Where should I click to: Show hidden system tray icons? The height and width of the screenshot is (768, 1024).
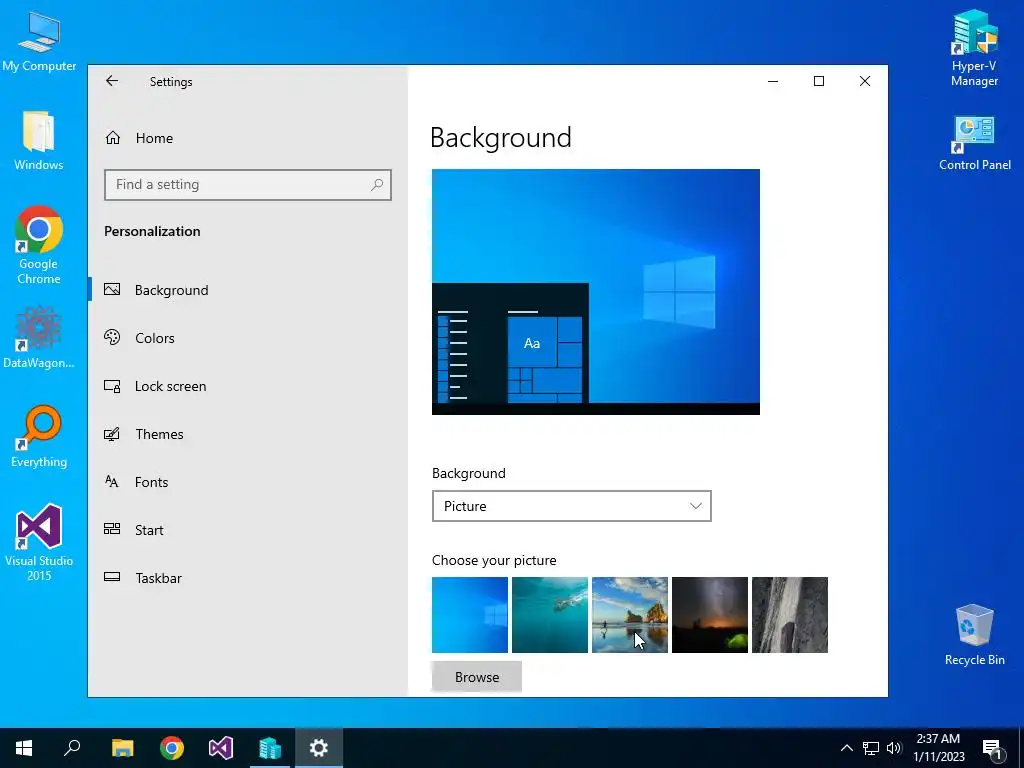846,748
